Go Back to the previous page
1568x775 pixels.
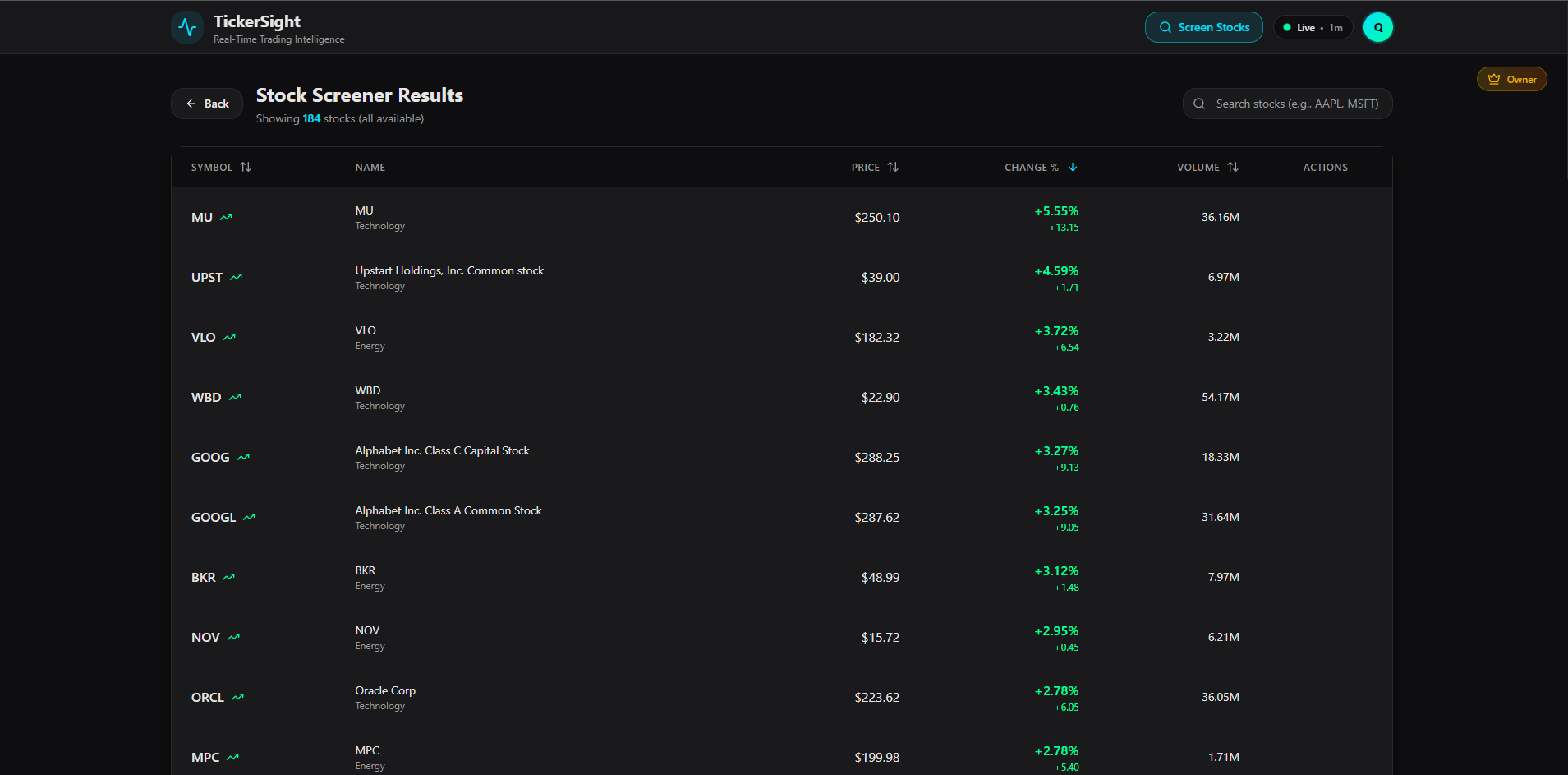click(x=207, y=104)
